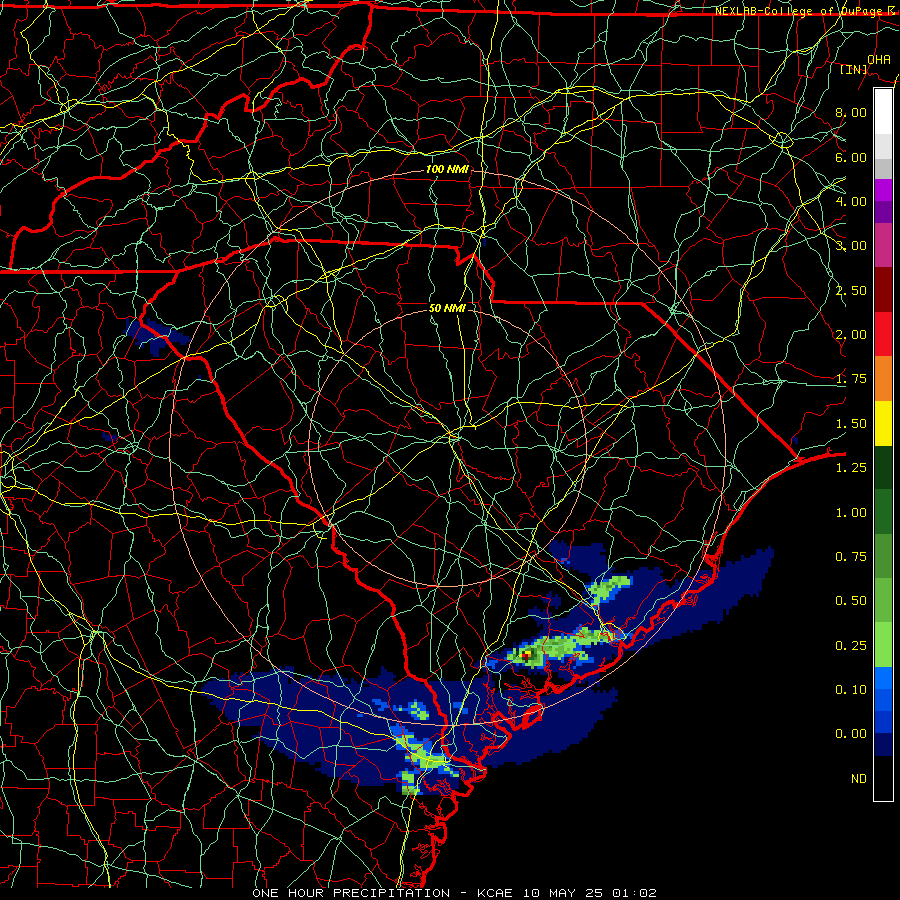Click the 0.25 legend value
The height and width of the screenshot is (900, 900).
point(851,646)
